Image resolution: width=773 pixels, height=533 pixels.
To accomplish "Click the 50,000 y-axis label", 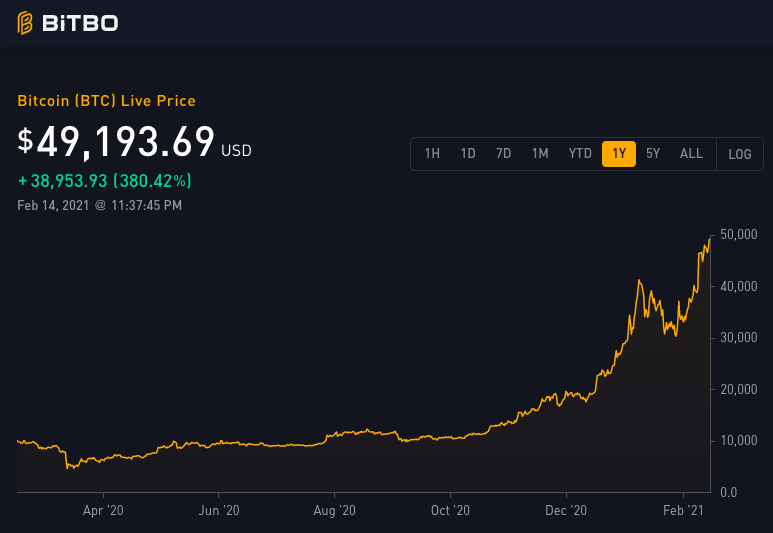I will click(738, 235).
